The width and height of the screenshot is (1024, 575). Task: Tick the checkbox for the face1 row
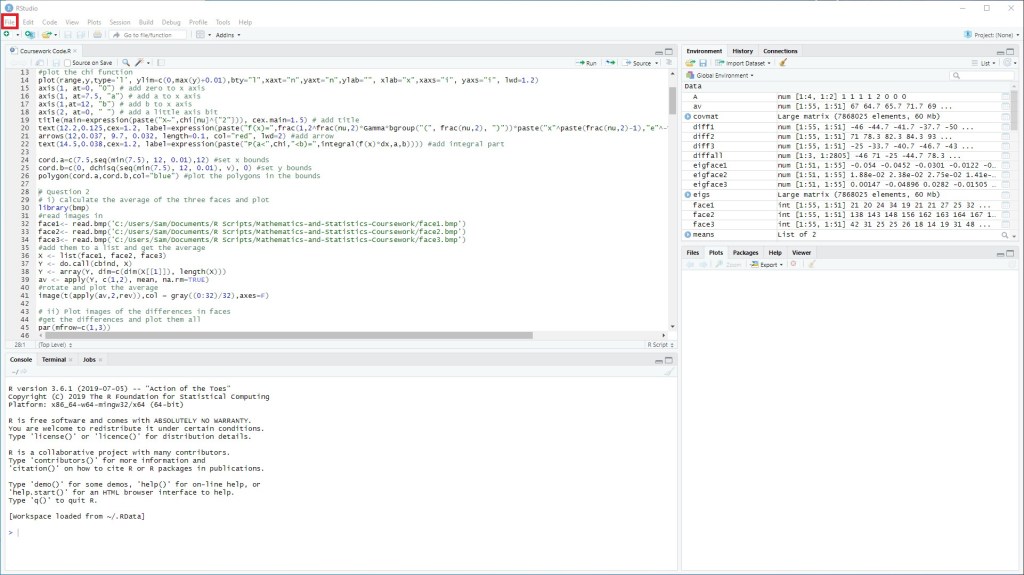click(1006, 205)
